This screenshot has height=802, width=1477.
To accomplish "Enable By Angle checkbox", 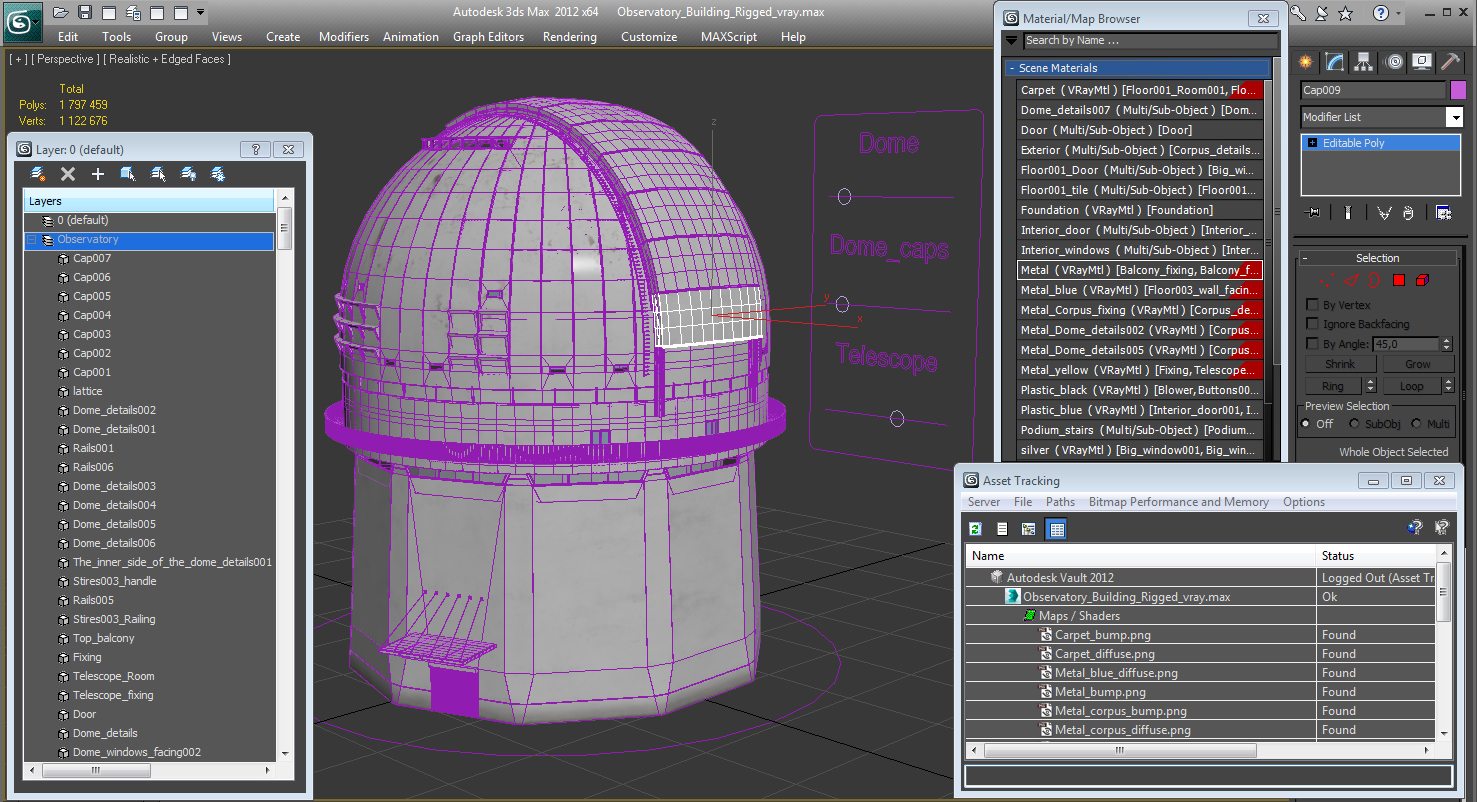I will (1312, 344).
